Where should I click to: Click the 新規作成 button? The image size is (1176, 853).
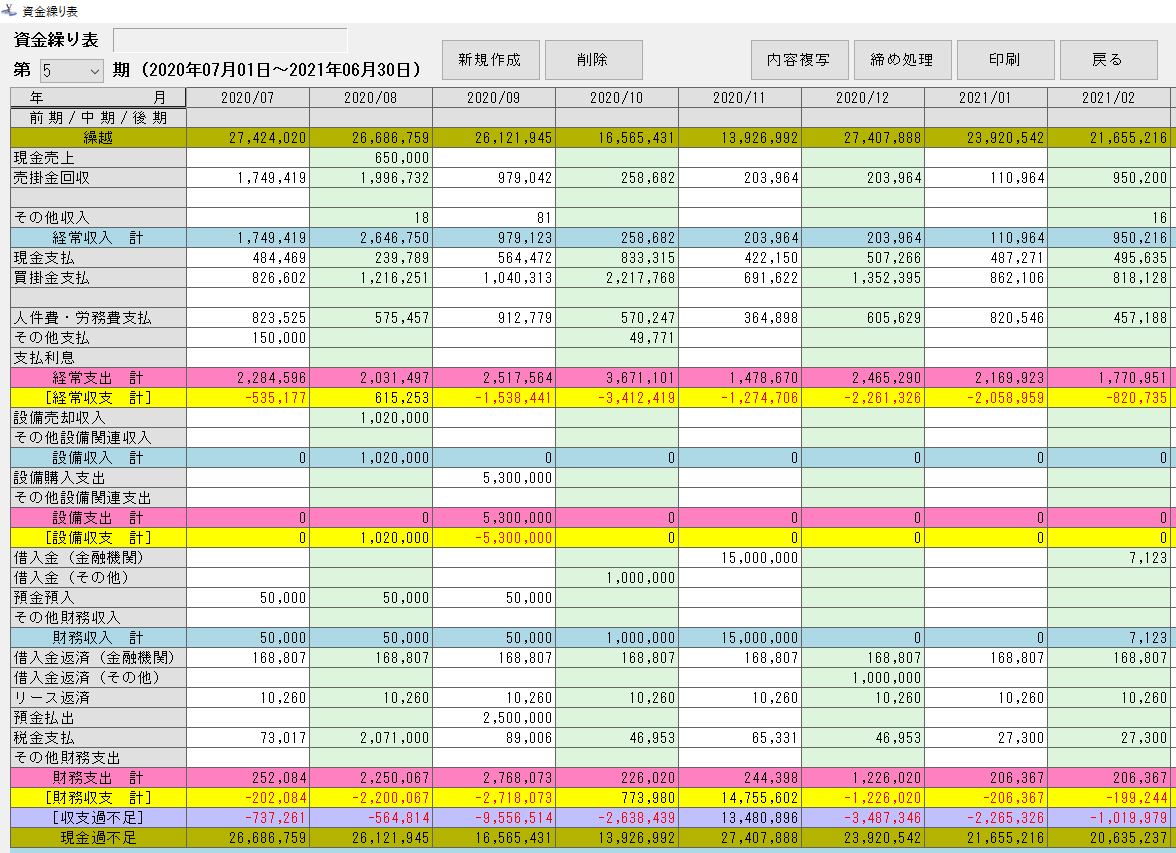click(x=490, y=60)
